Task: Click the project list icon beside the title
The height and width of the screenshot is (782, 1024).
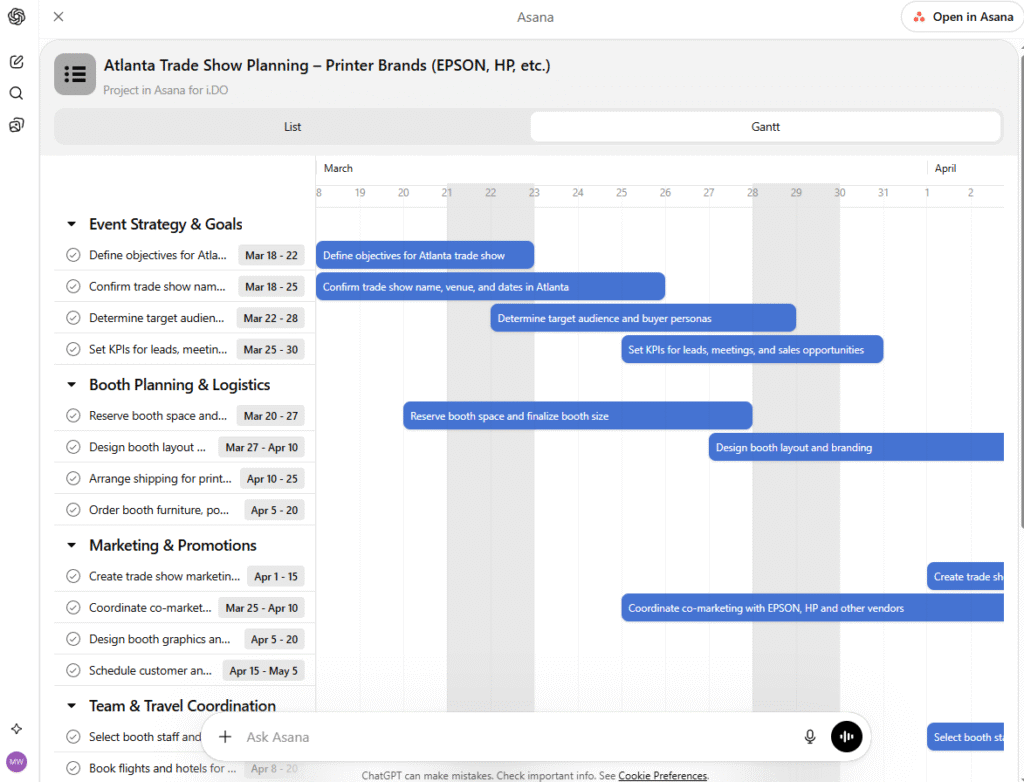Action: click(75, 74)
